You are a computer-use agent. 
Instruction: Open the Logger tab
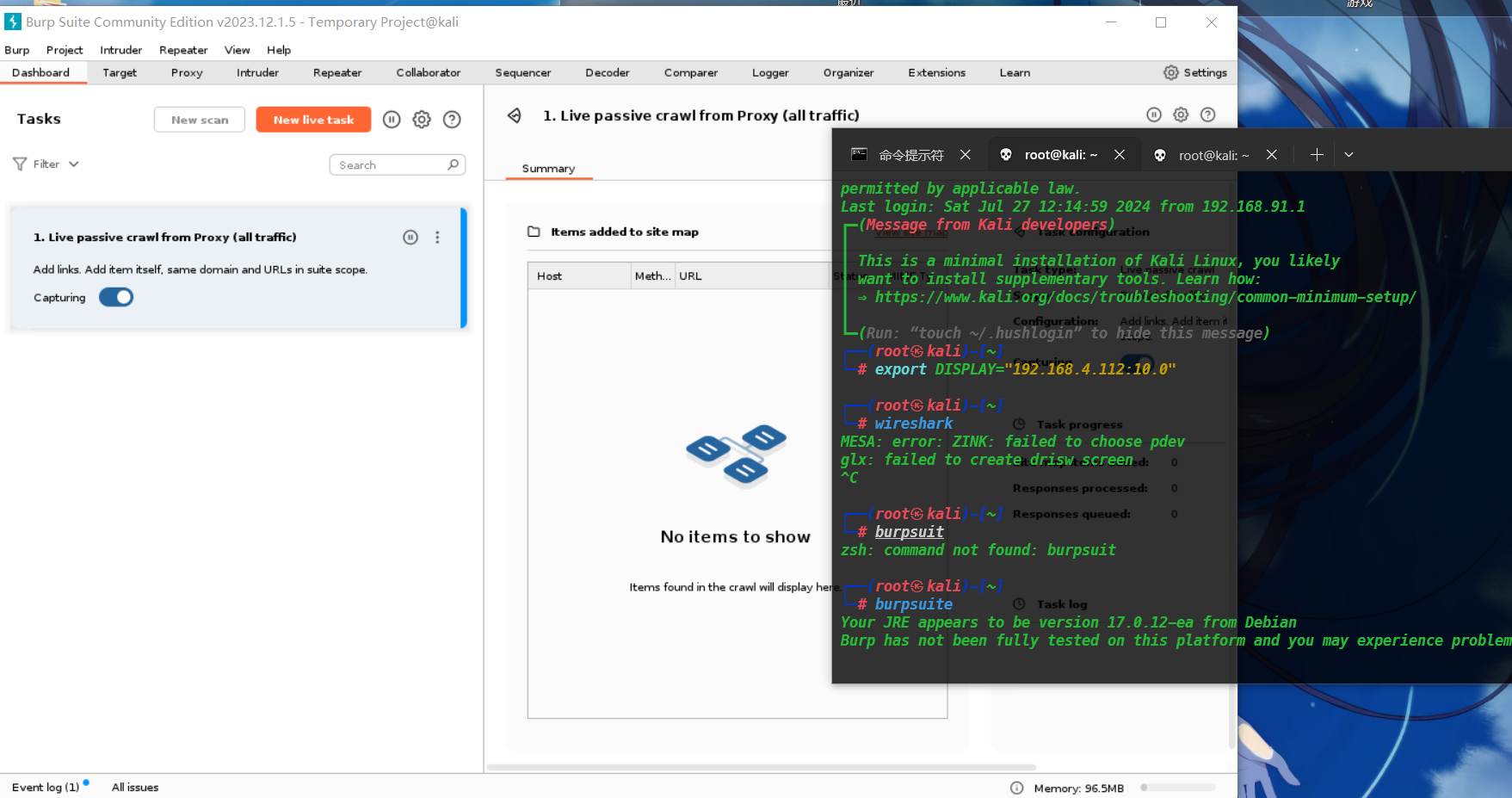pyautogui.click(x=770, y=72)
